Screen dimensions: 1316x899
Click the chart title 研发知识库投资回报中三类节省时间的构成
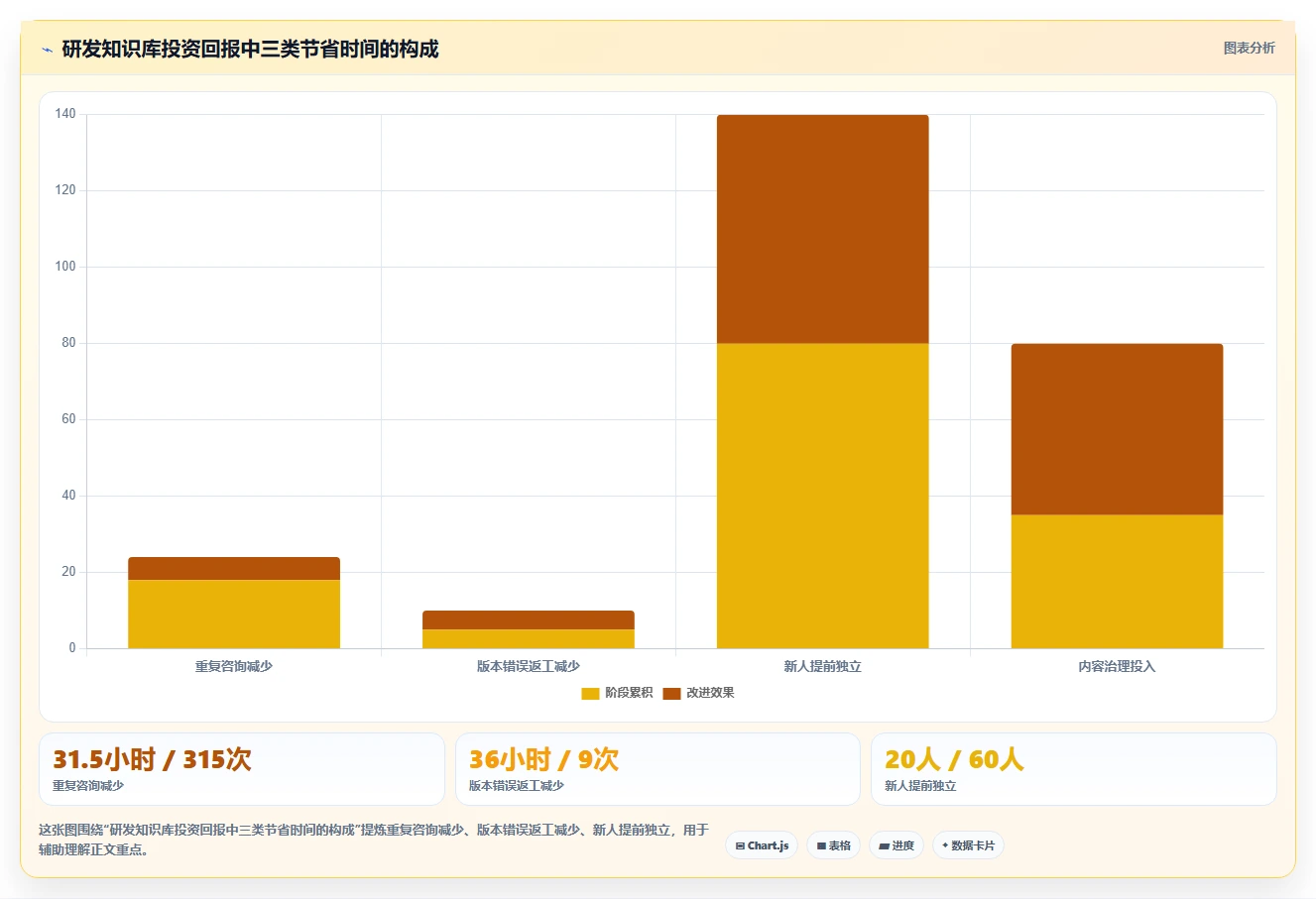(250, 49)
